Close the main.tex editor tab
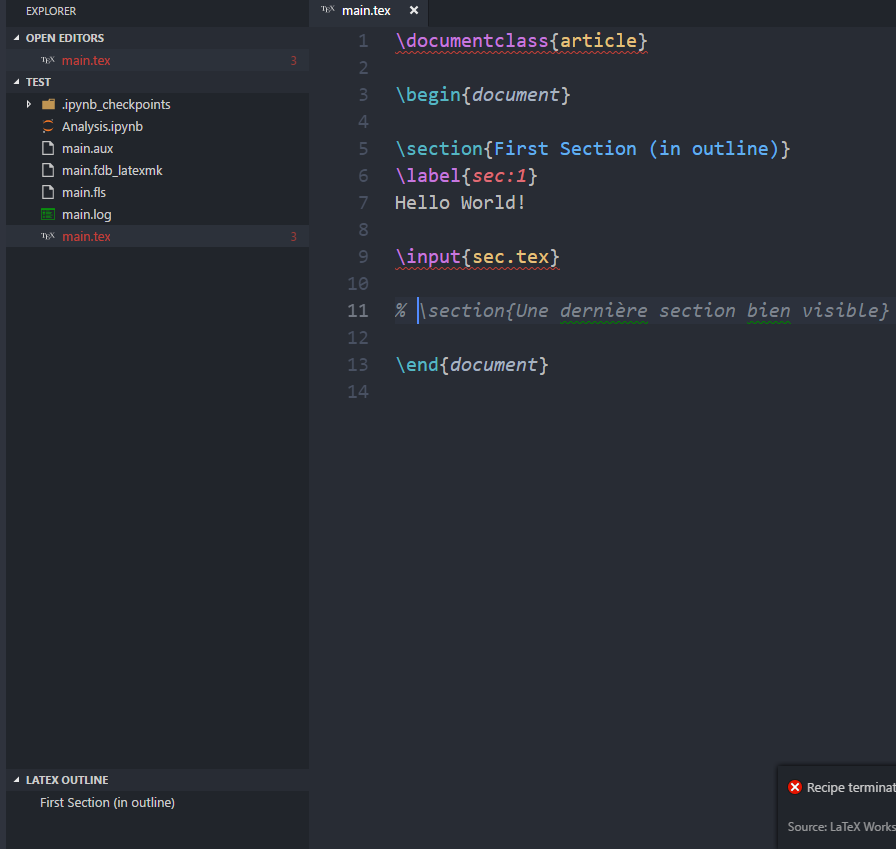Image resolution: width=896 pixels, height=849 pixels. pyautogui.click(x=413, y=11)
